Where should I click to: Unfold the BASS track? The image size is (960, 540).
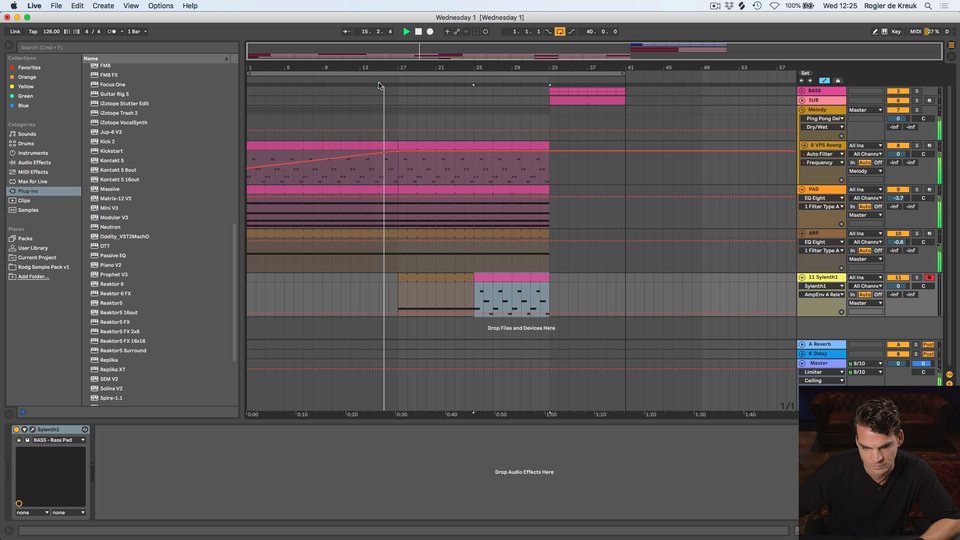click(x=802, y=91)
